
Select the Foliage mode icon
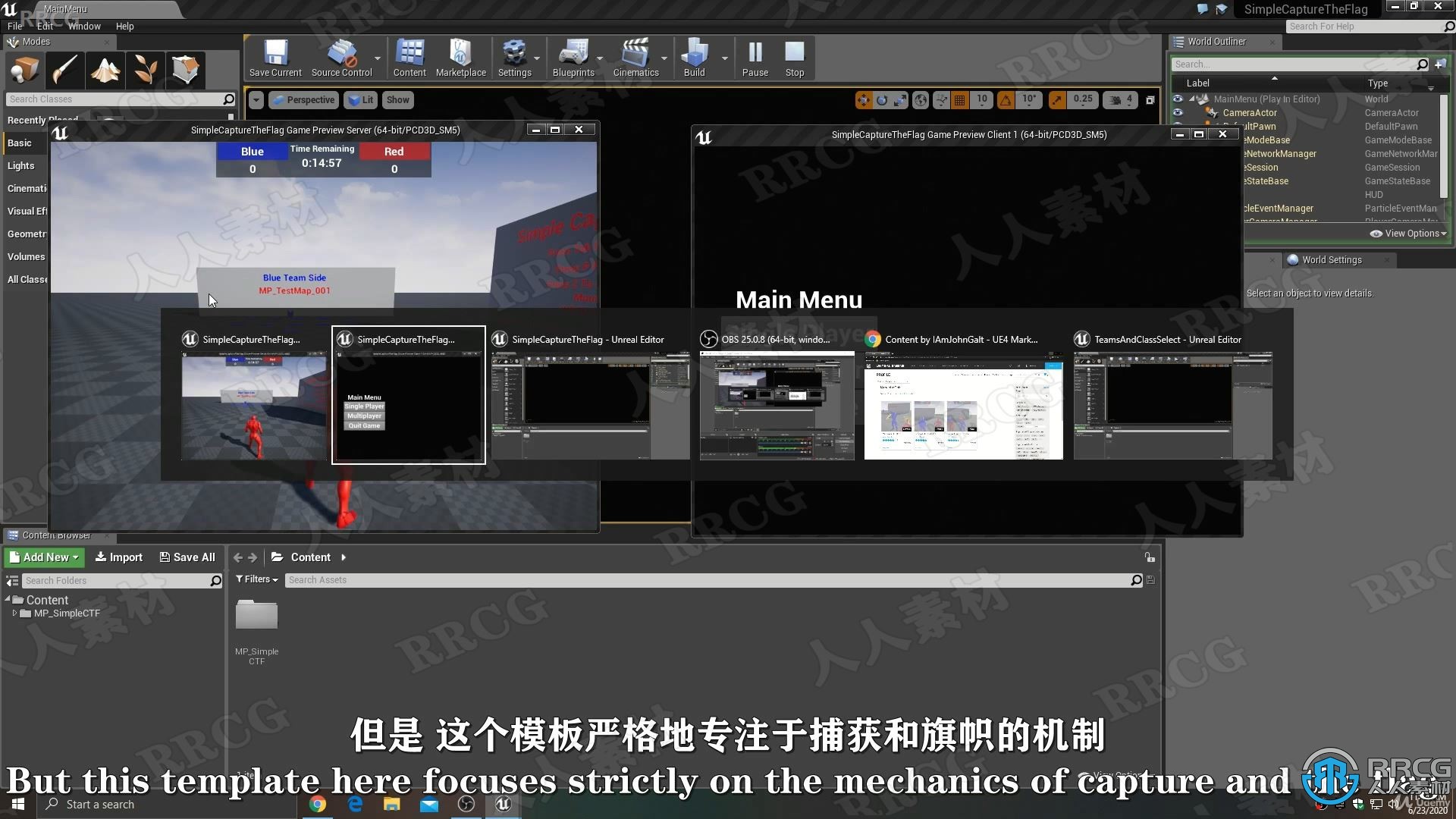[145, 70]
